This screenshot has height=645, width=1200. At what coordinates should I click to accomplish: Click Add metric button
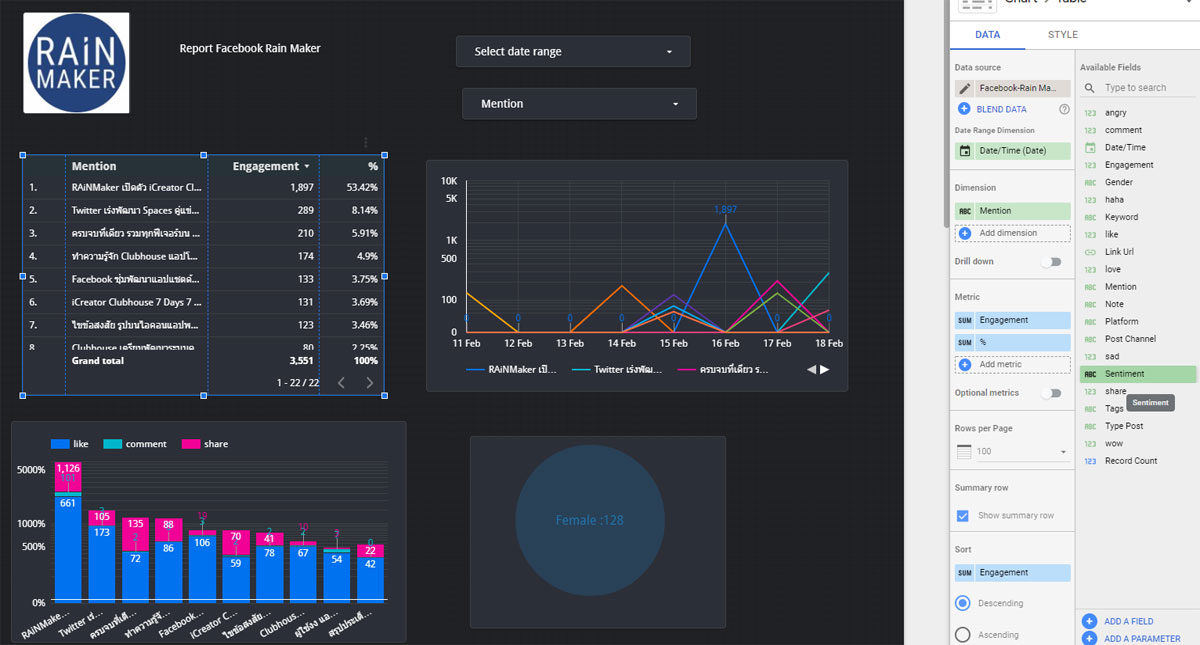click(1013, 365)
